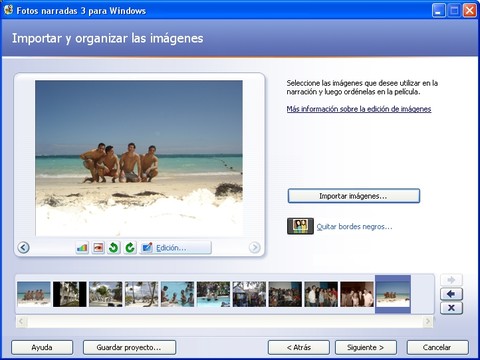The image size is (480, 360).
Task: Open Quitar bordes negros link
Action: 354,227
